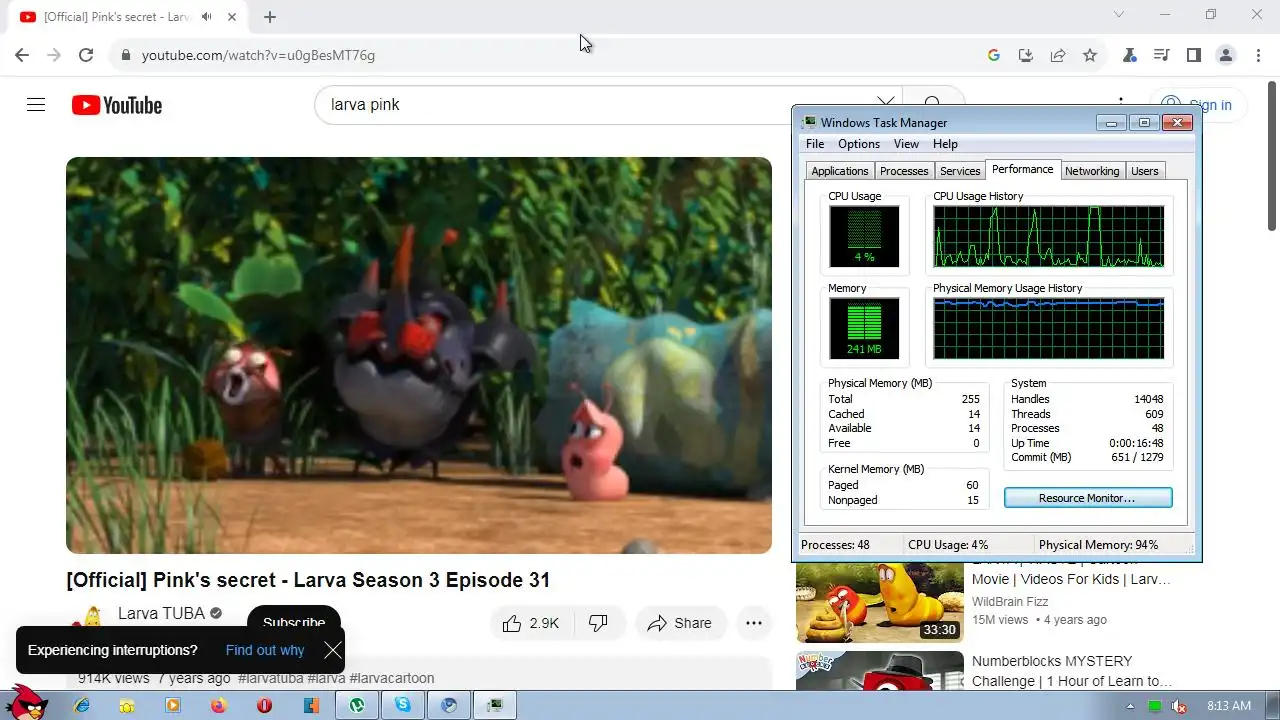Image resolution: width=1280 pixels, height=720 pixels.
Task: Launch Internet Explorer from taskbar
Action: pos(82,706)
